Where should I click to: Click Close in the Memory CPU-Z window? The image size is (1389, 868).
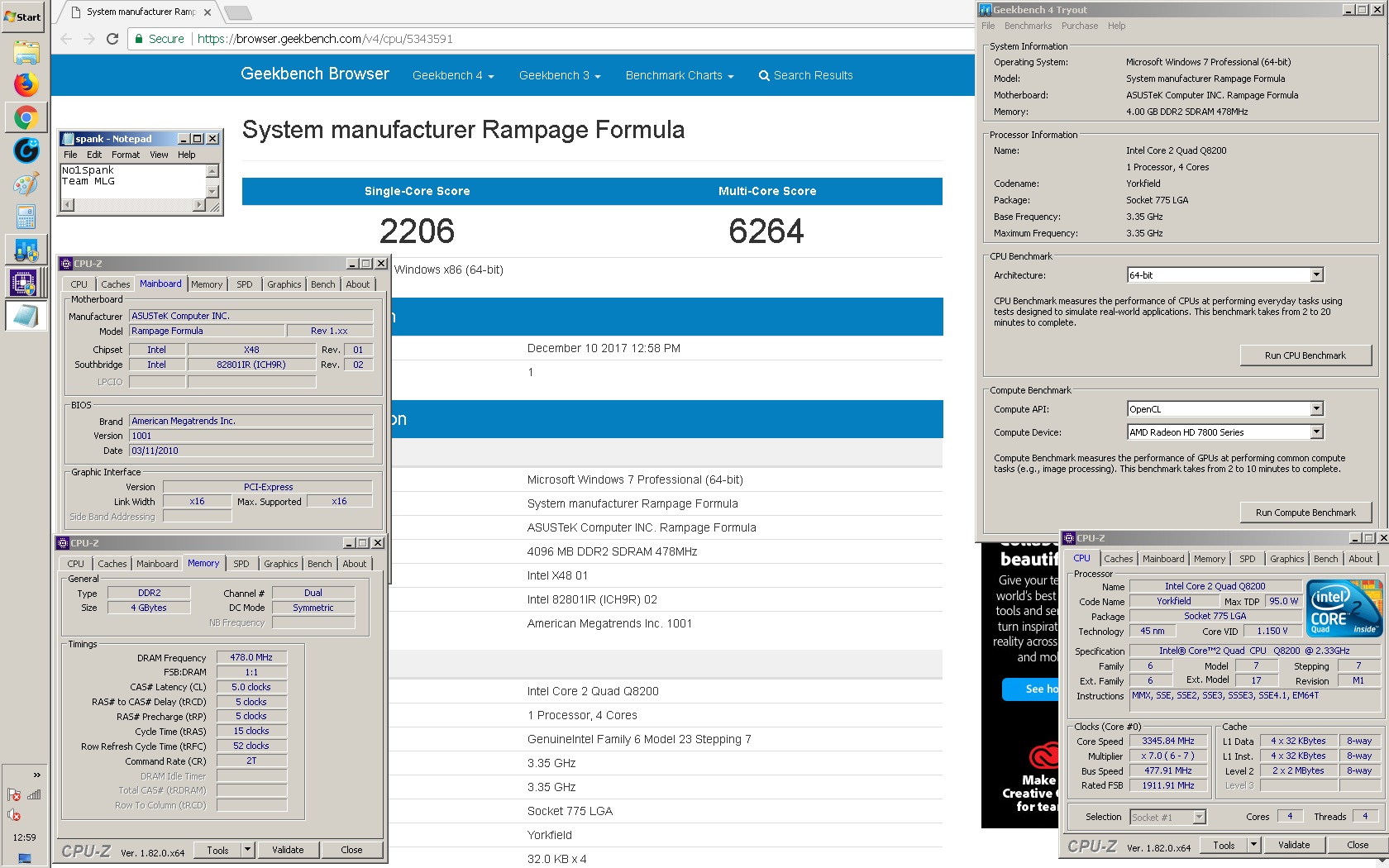[351, 850]
